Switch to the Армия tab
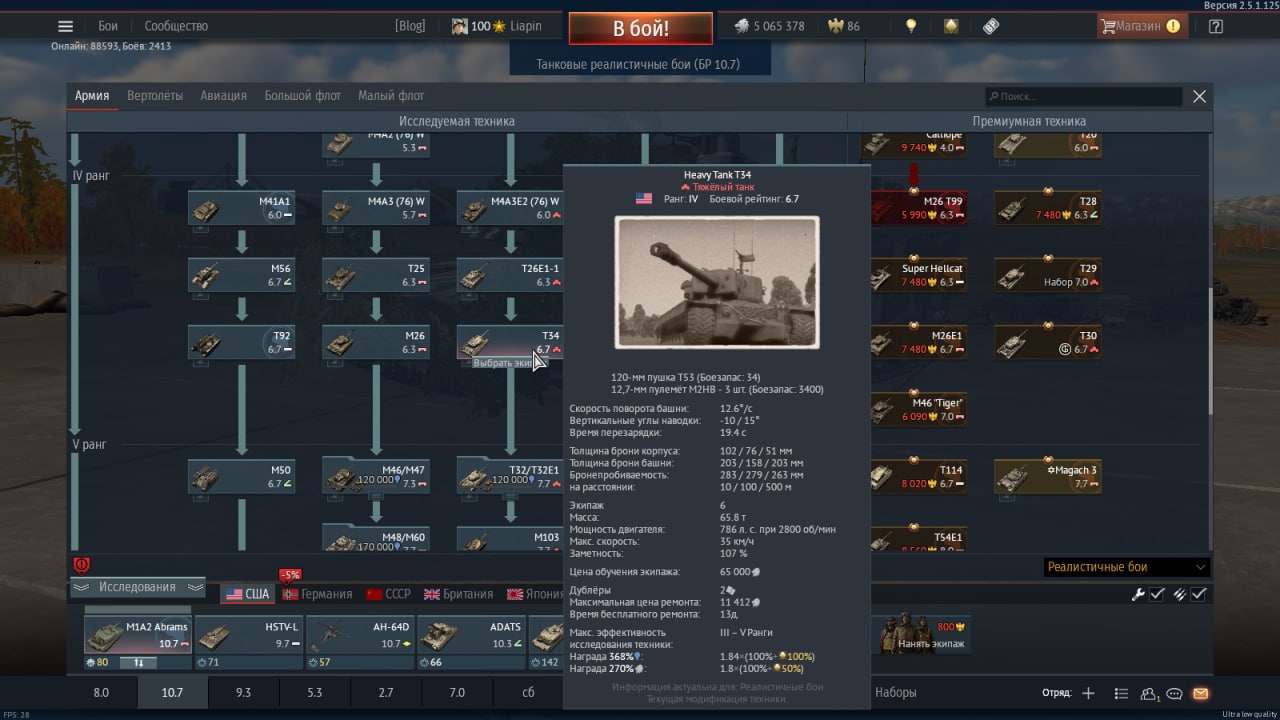 tap(92, 96)
